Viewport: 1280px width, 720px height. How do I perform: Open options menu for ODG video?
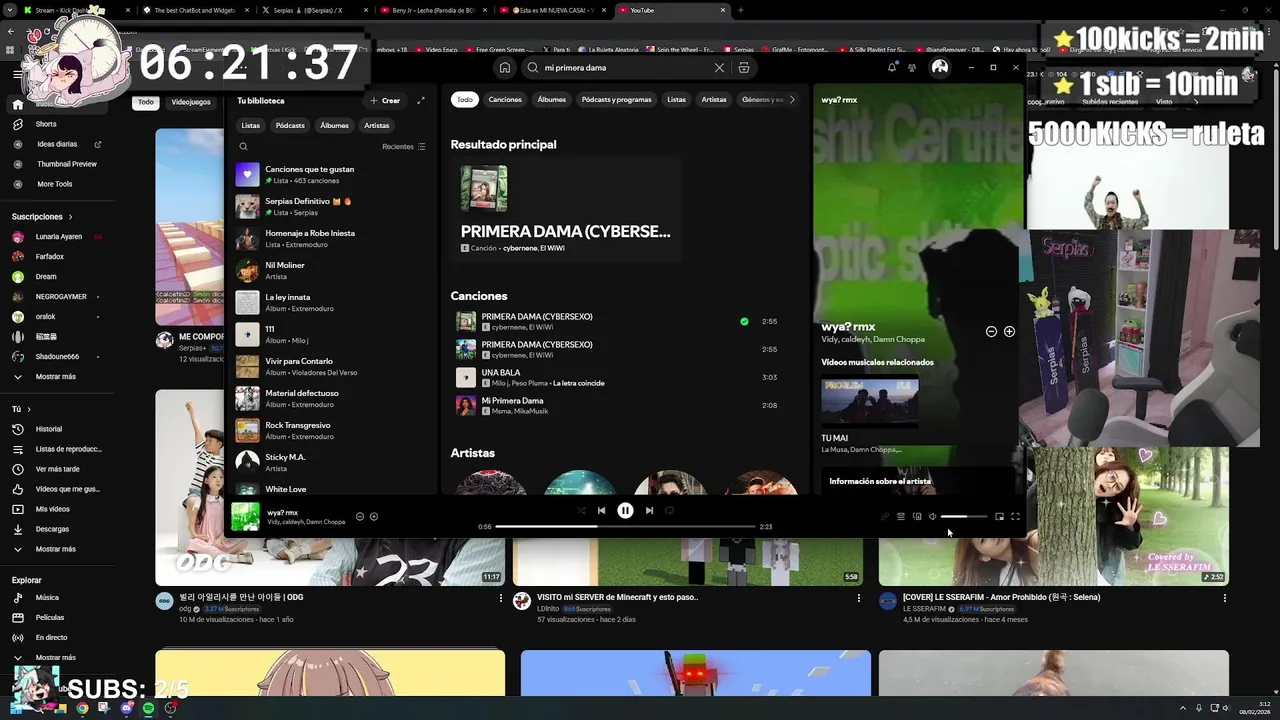(501, 598)
